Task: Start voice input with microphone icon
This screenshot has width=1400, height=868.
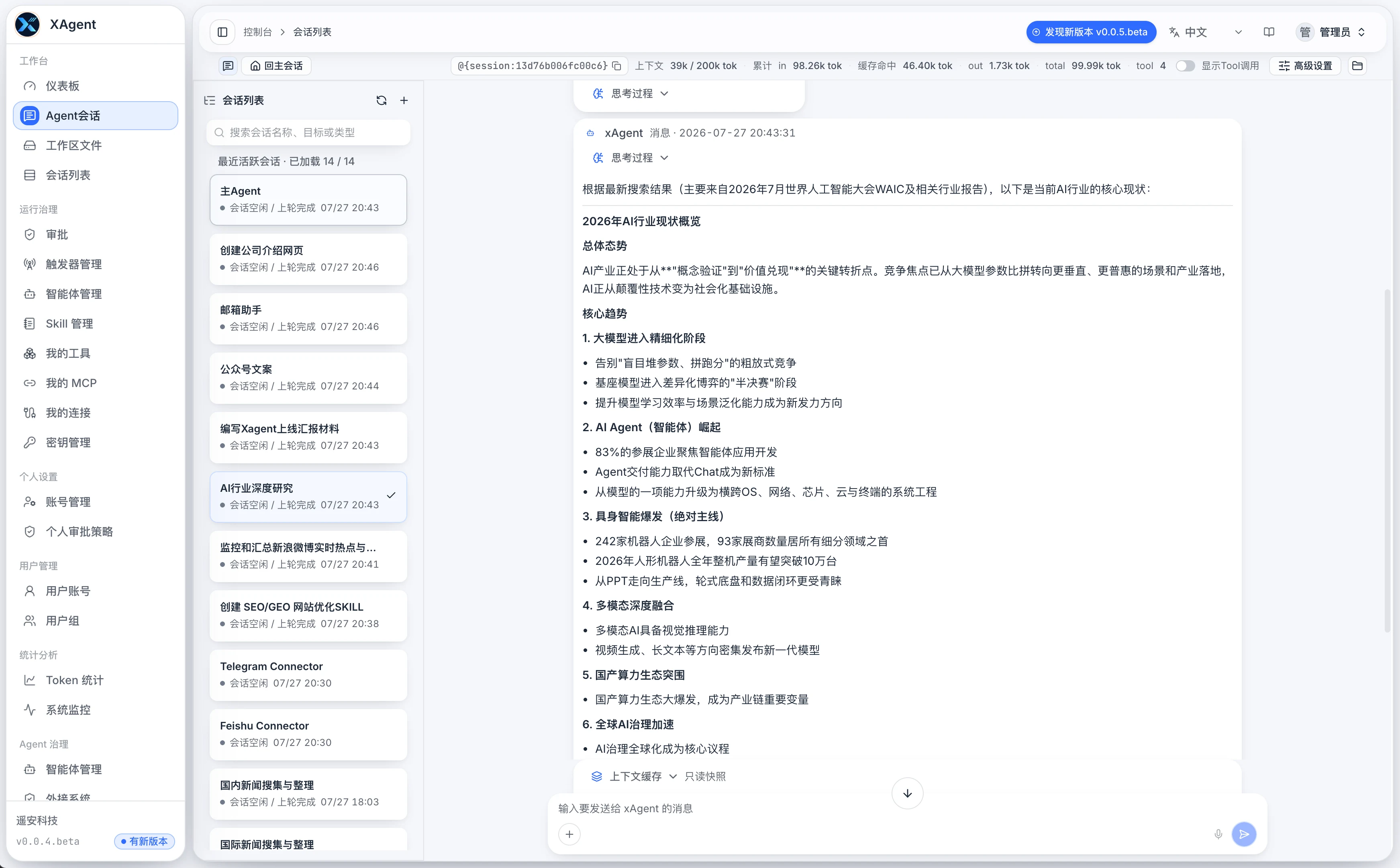Action: point(1218,834)
